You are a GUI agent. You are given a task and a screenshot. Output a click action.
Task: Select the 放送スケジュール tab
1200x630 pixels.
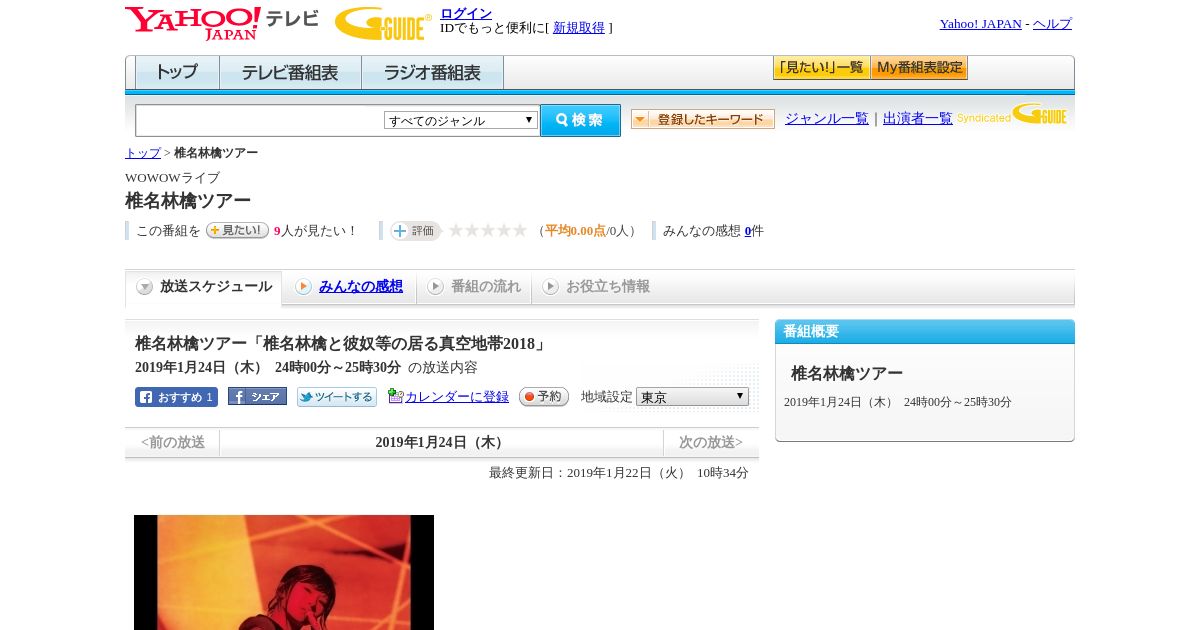(x=204, y=287)
